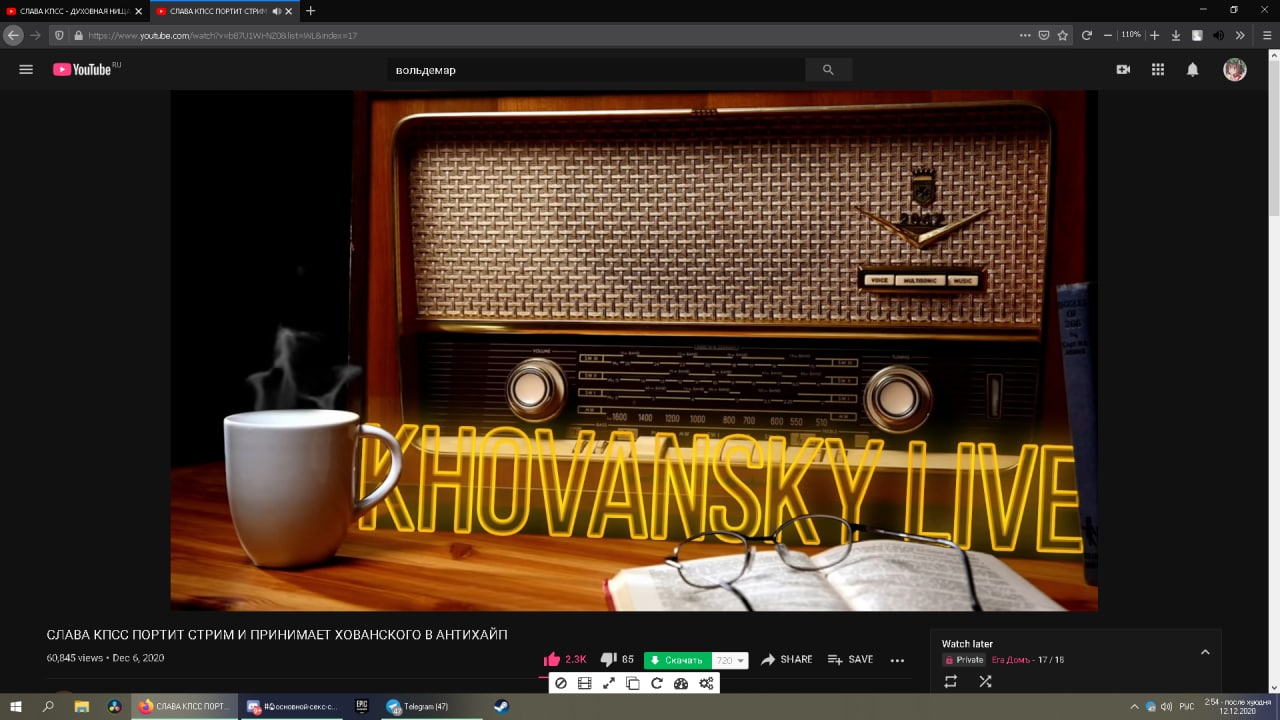The width and height of the screenshot is (1280, 720).
Task: Open the notifications bell
Action: [1192, 69]
